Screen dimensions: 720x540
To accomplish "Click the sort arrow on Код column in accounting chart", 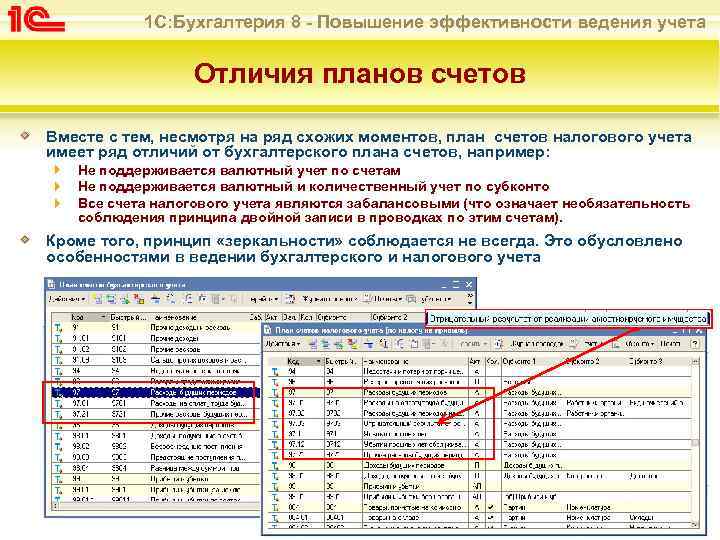I will (102, 317).
